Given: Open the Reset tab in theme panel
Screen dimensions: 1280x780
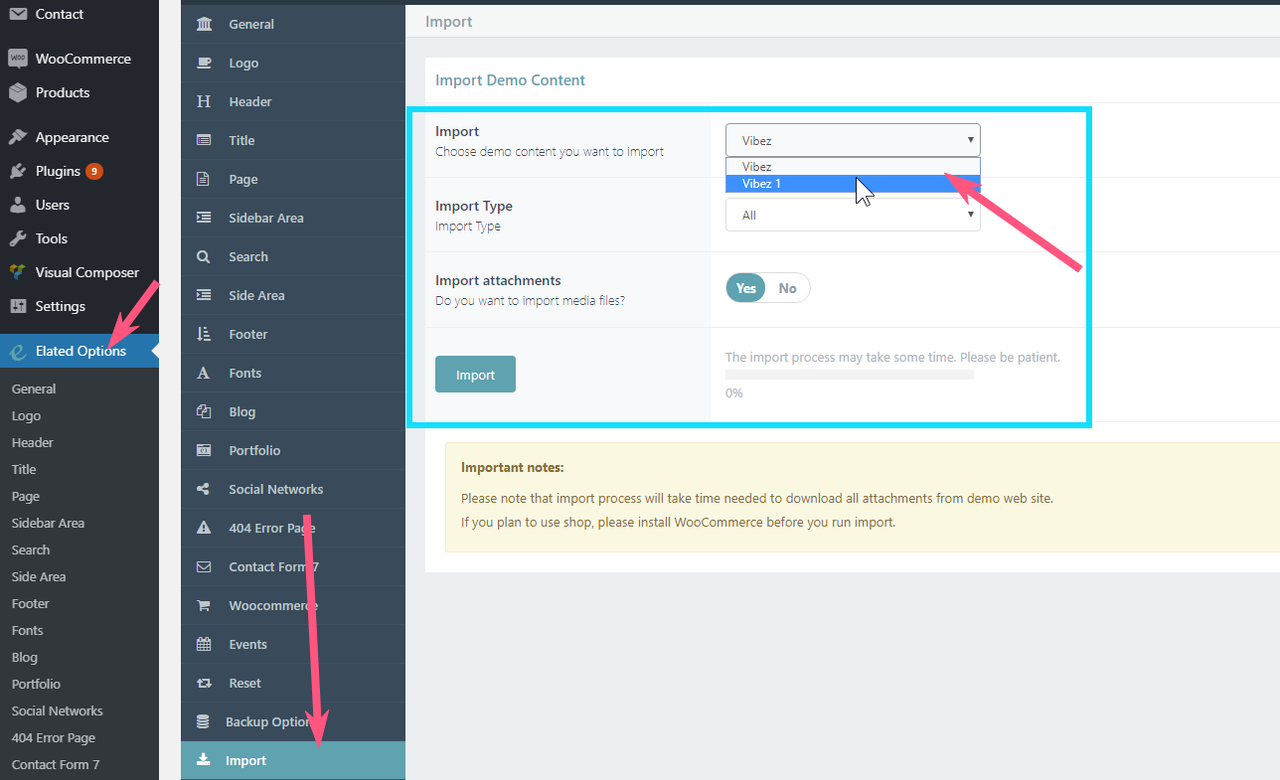Looking at the screenshot, I should coord(293,683).
